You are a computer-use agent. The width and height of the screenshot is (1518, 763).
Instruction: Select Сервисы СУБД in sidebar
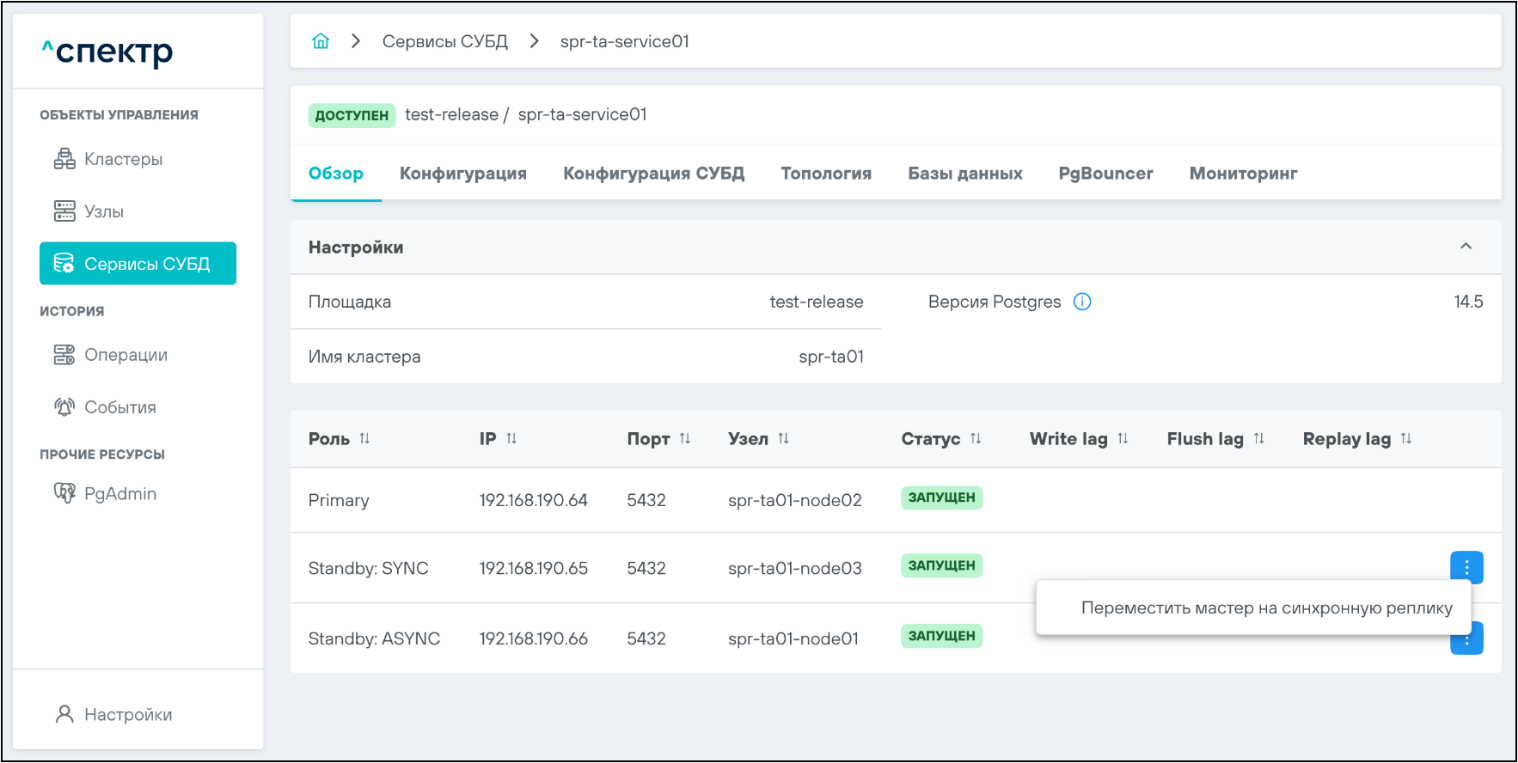click(138, 264)
